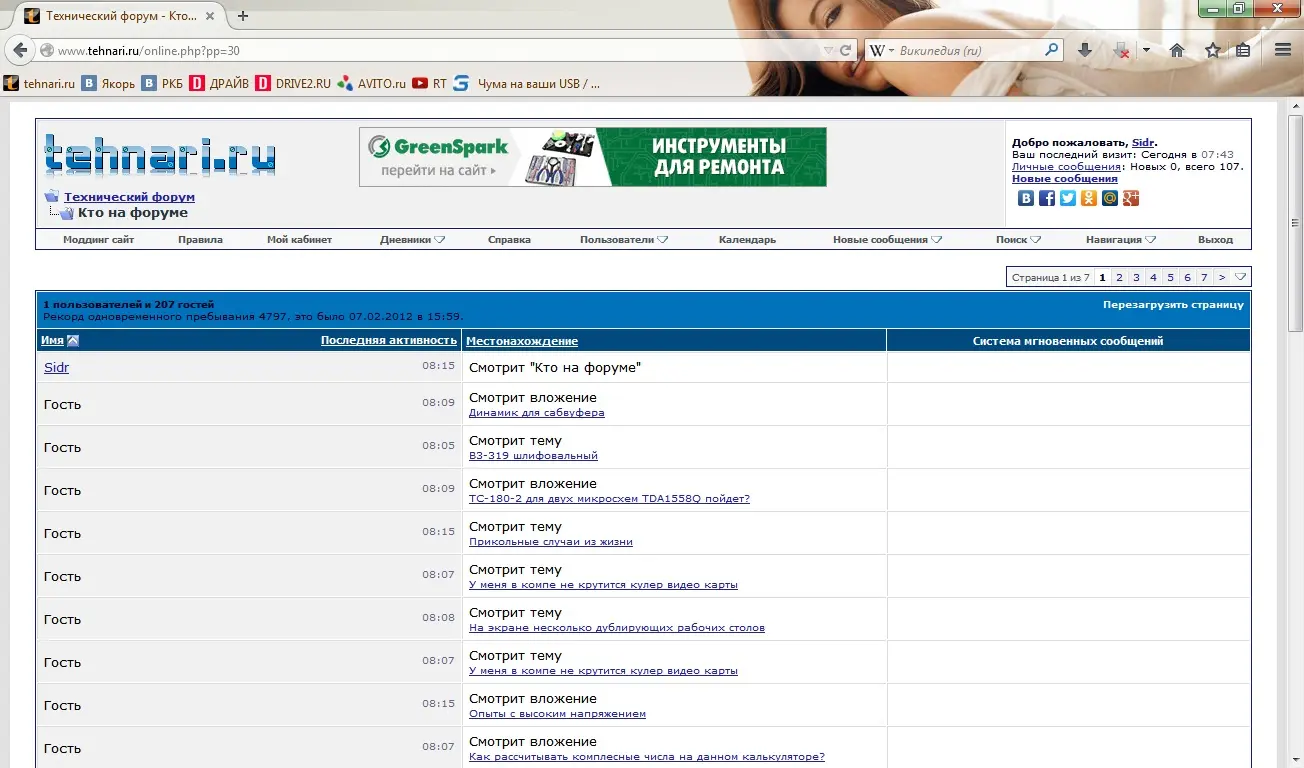
Task: Click the GreenSpark Инструменты для ремонта banner
Action: 593,157
